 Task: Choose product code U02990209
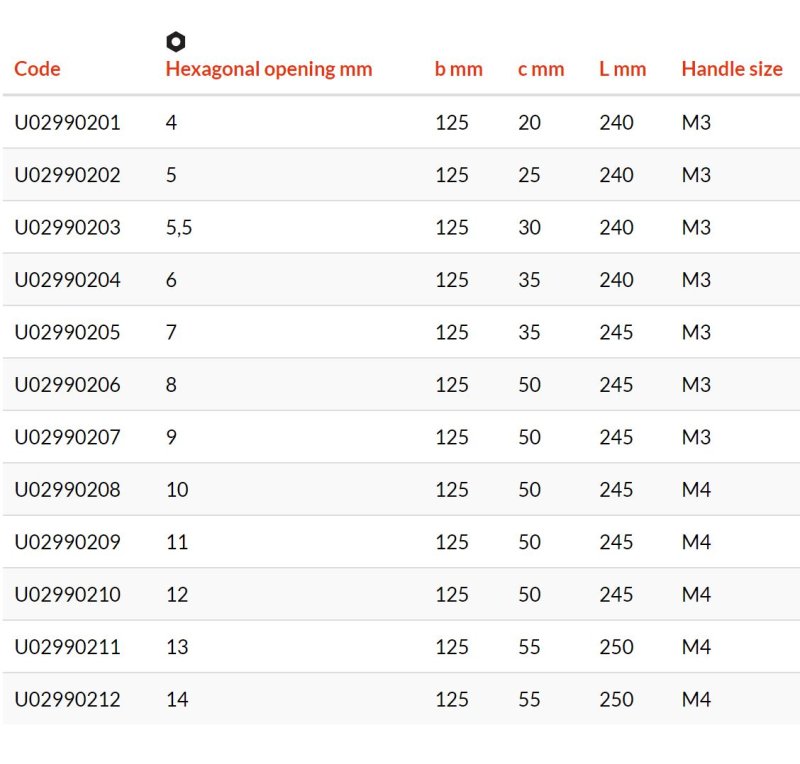tap(67, 542)
